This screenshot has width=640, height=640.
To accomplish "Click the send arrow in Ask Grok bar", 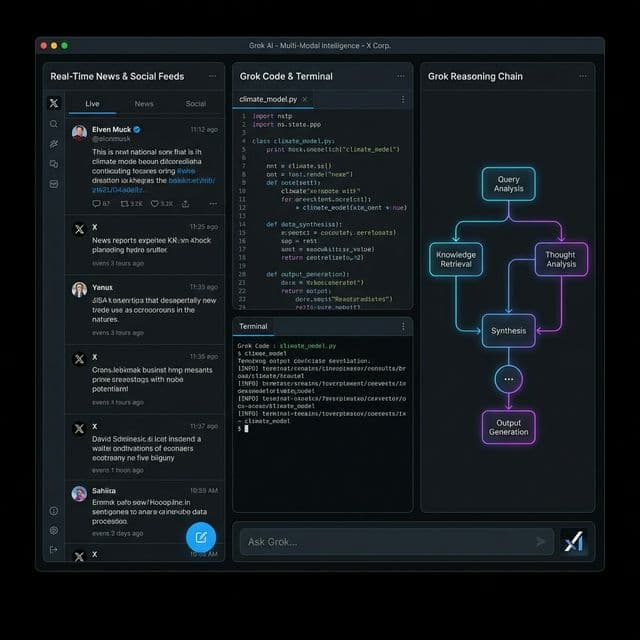I will pos(540,542).
